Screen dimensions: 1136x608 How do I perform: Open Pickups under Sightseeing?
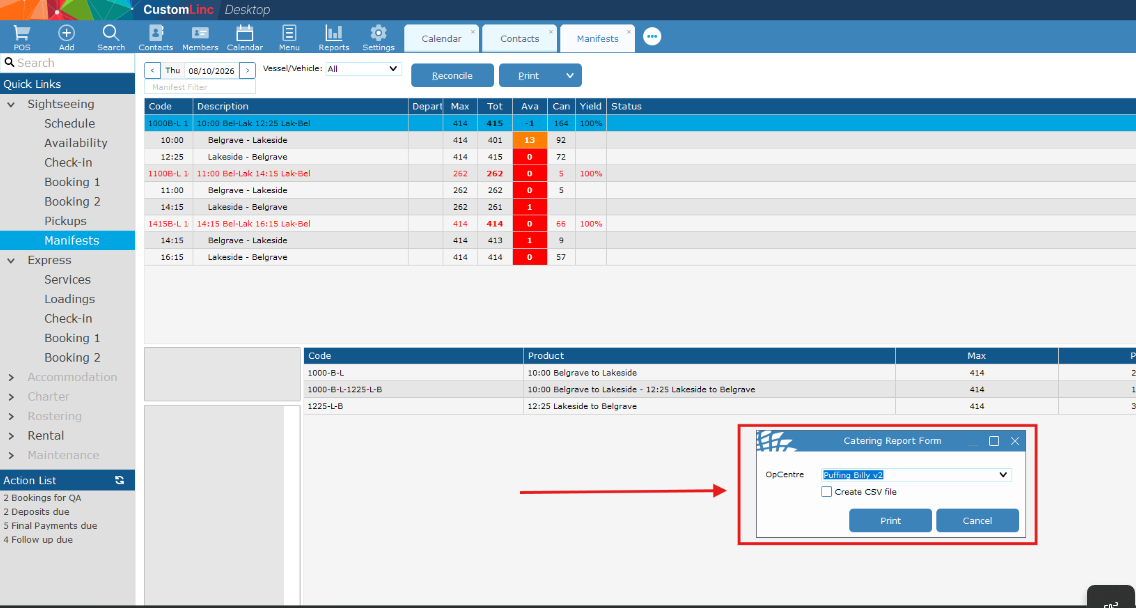[x=65, y=221]
